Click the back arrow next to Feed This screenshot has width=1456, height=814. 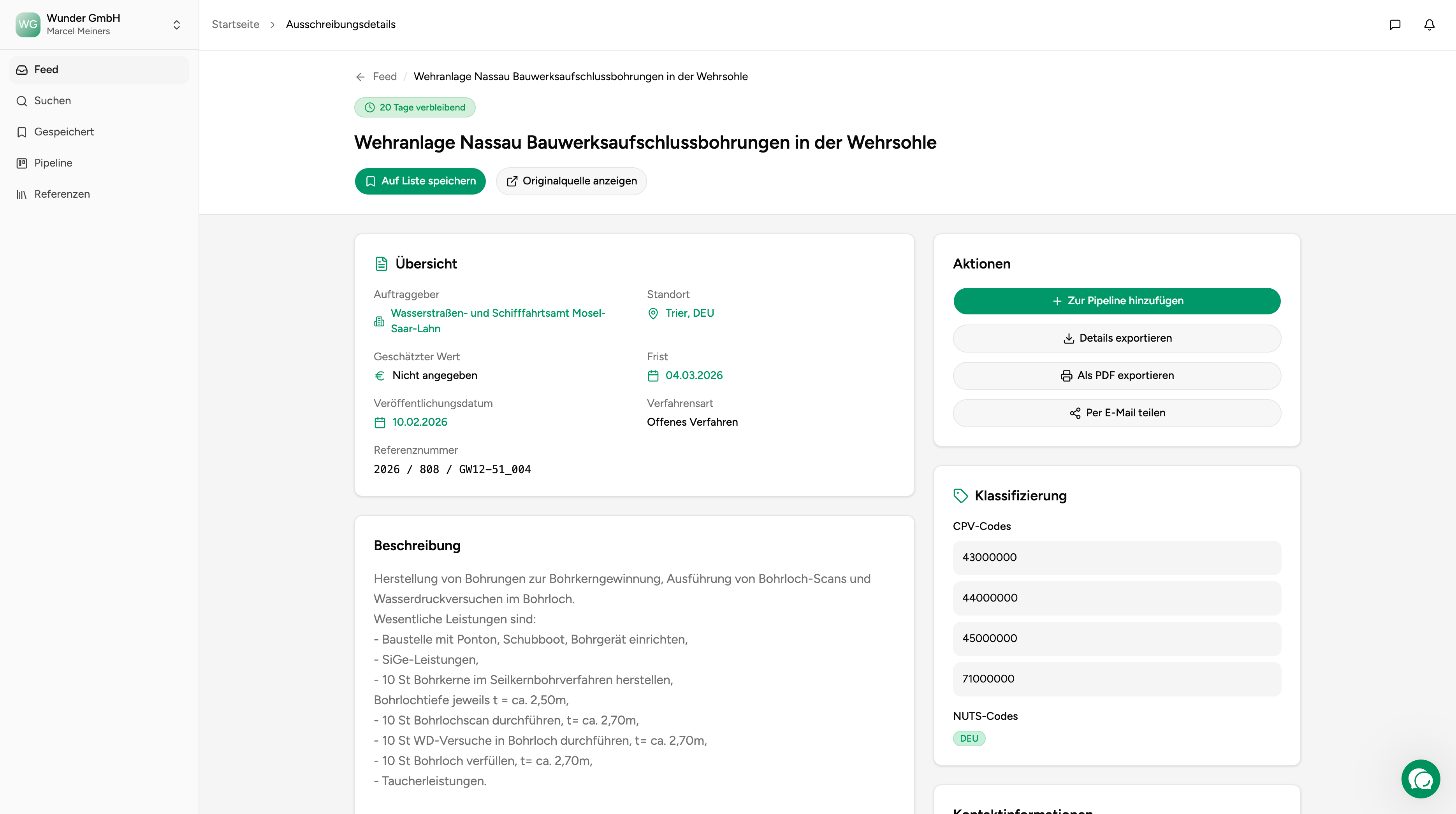pos(360,77)
